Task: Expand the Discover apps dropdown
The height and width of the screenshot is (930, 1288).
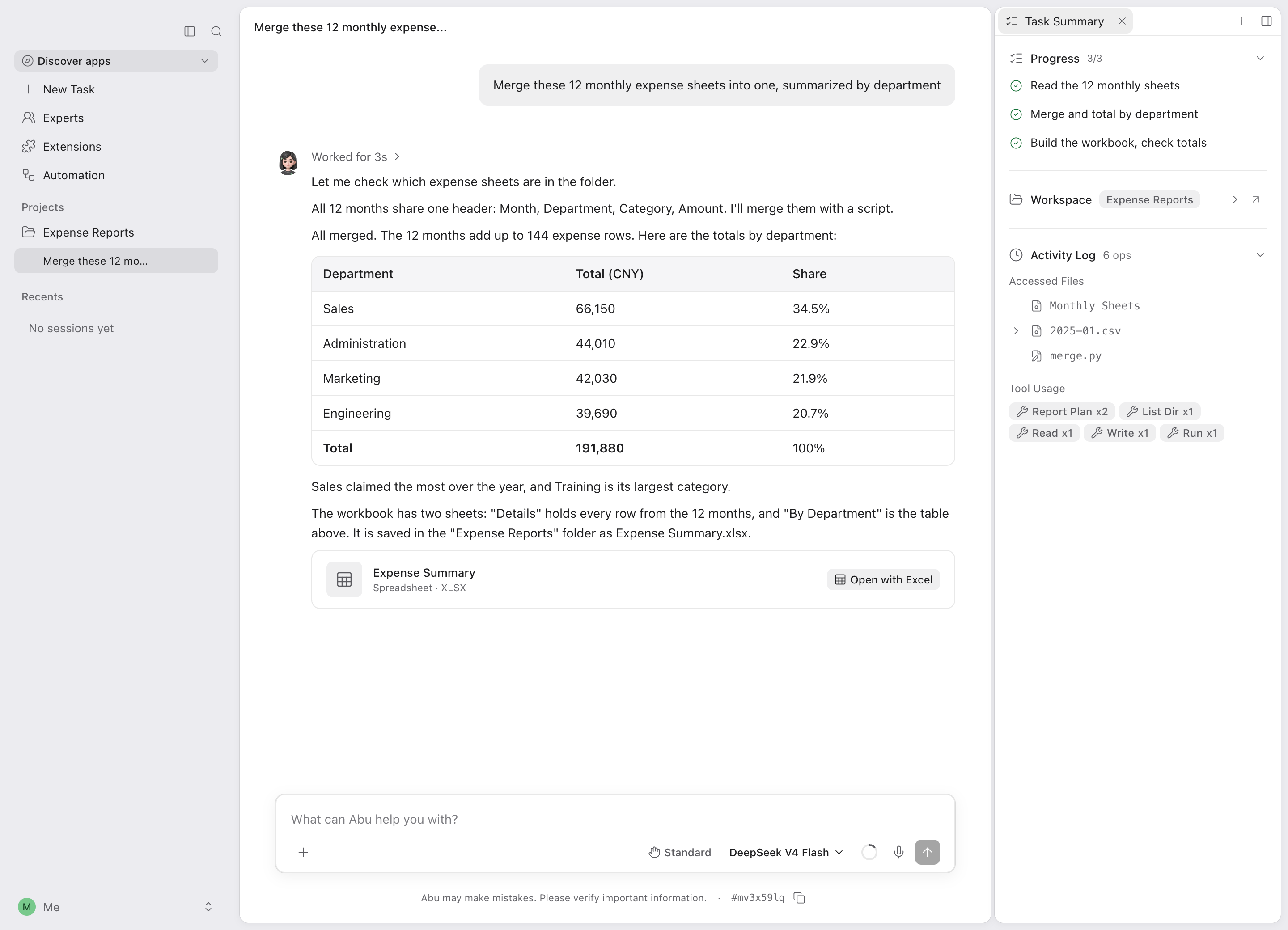Action: click(x=116, y=61)
